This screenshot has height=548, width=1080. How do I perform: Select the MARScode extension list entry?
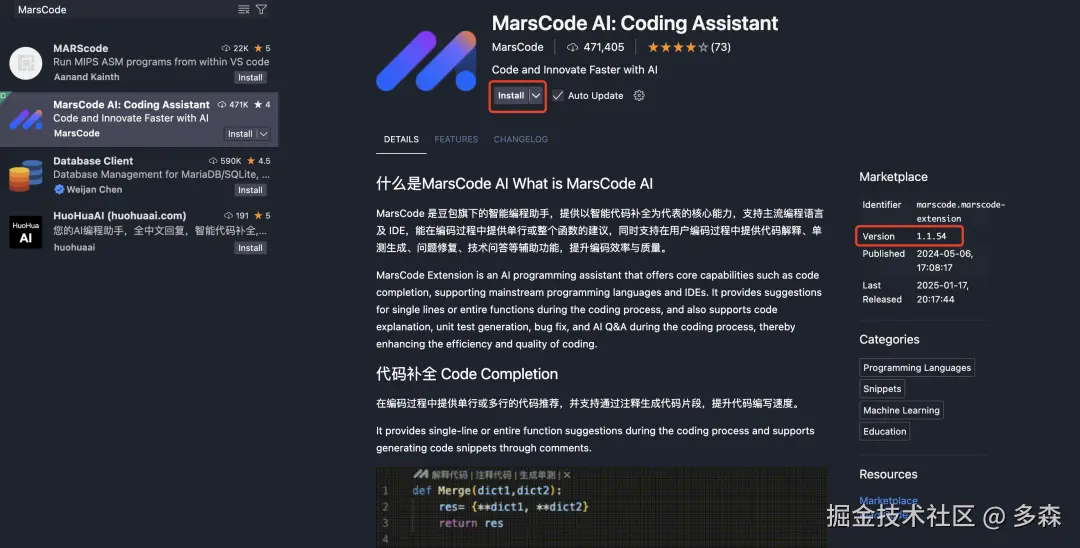[x=139, y=63]
